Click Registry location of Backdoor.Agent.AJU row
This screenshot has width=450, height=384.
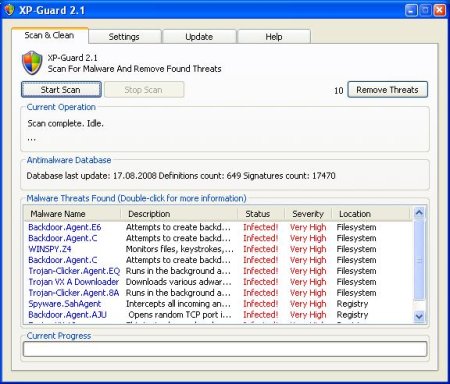click(352, 315)
